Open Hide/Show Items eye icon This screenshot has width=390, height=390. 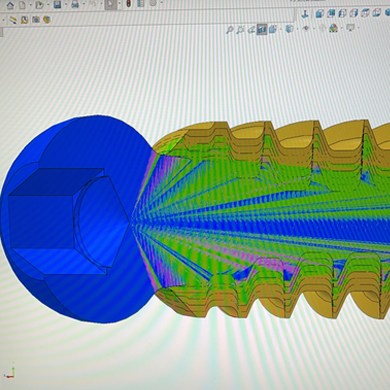click(x=306, y=28)
